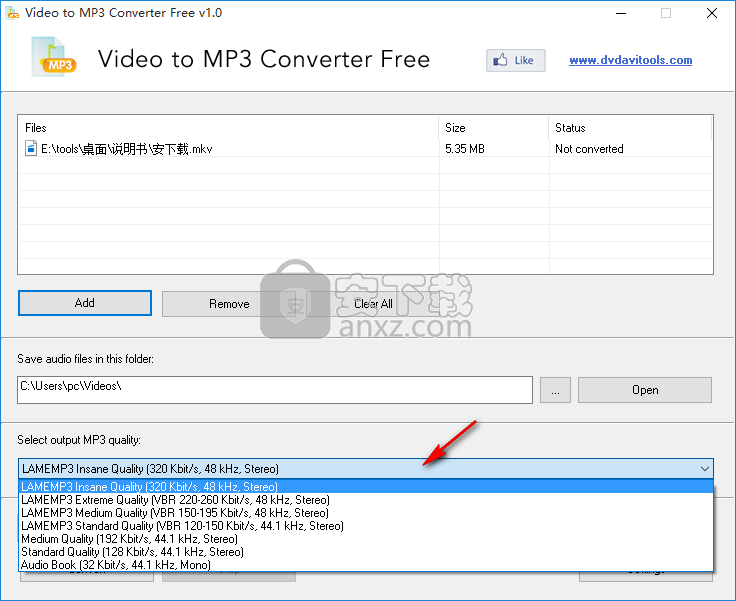The height and width of the screenshot is (601, 736).
Task: Select Audio Book 32 Kbit/s Mono option
Action: [366, 565]
